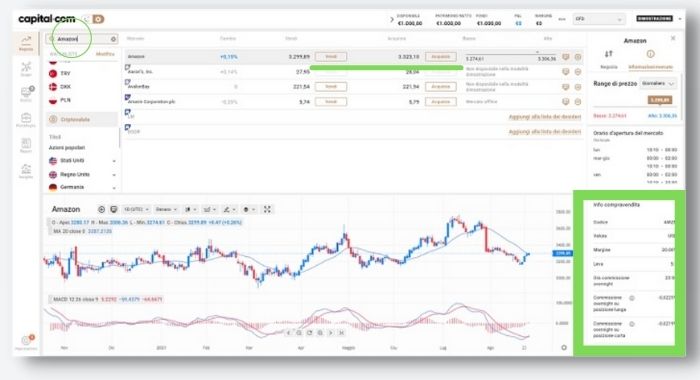The height and width of the screenshot is (380, 700).
Task: Open the Denaro price type dropdown
Action: [x=166, y=209]
